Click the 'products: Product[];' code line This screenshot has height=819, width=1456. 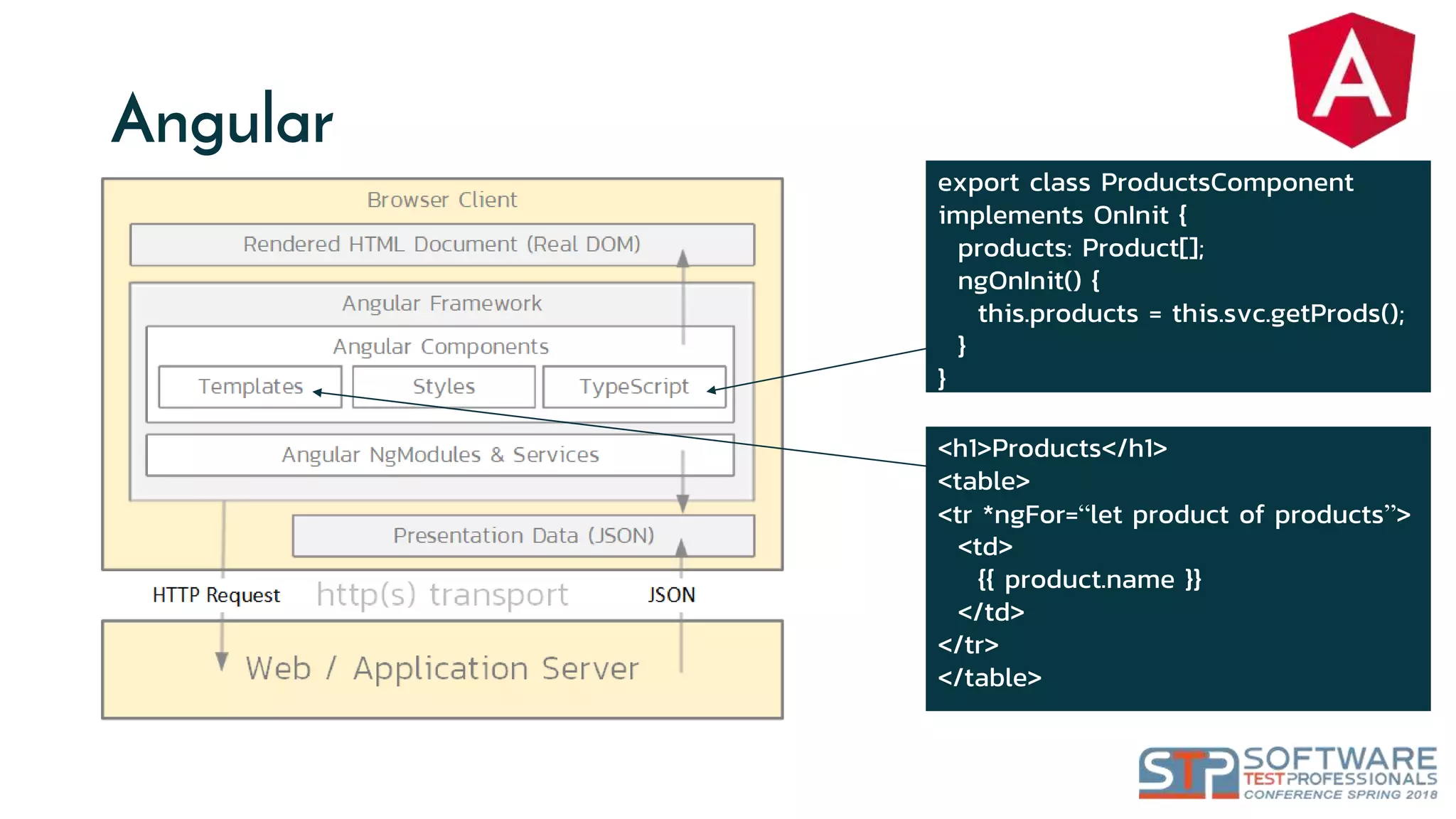click(x=1081, y=248)
